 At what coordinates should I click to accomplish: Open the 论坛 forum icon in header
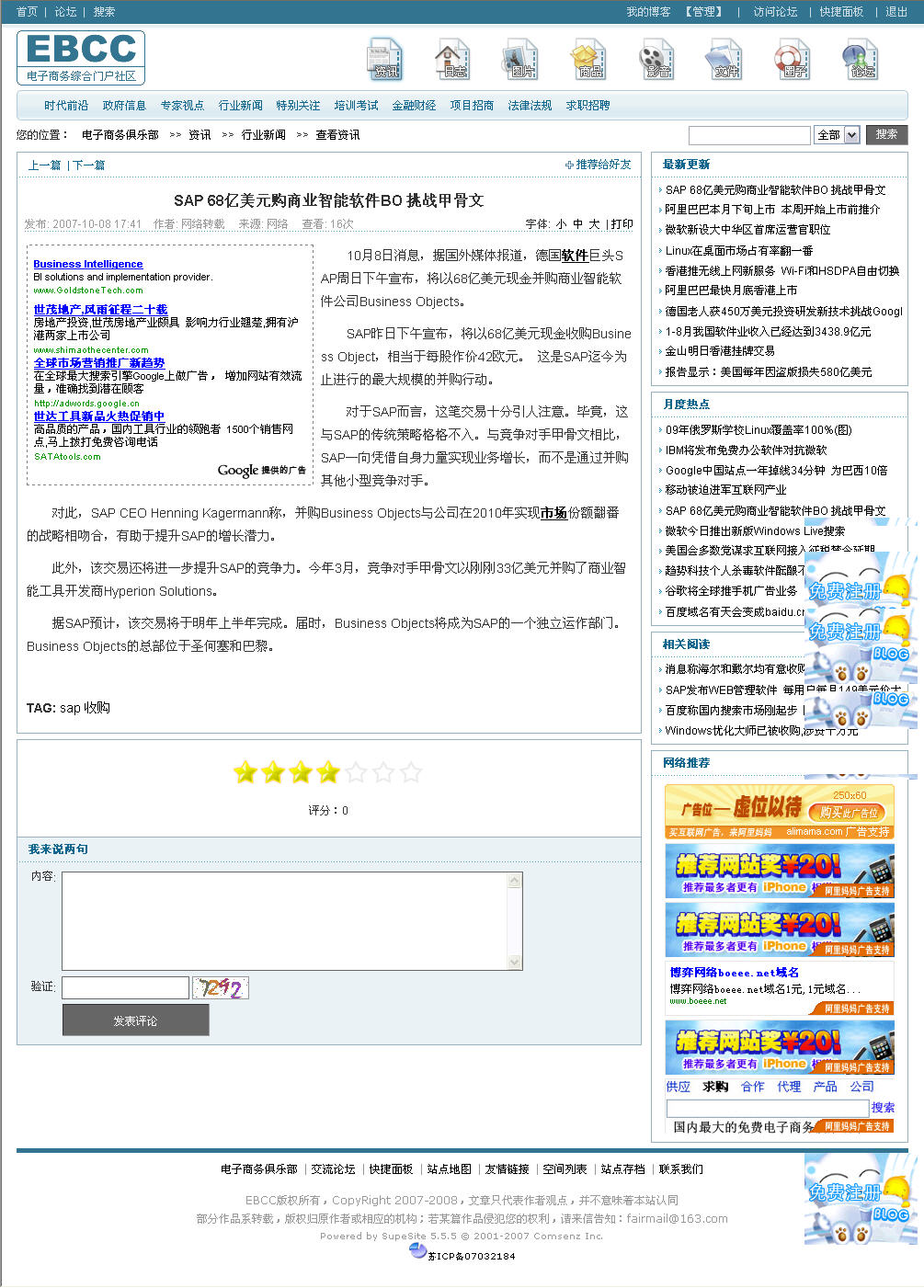pos(861,59)
